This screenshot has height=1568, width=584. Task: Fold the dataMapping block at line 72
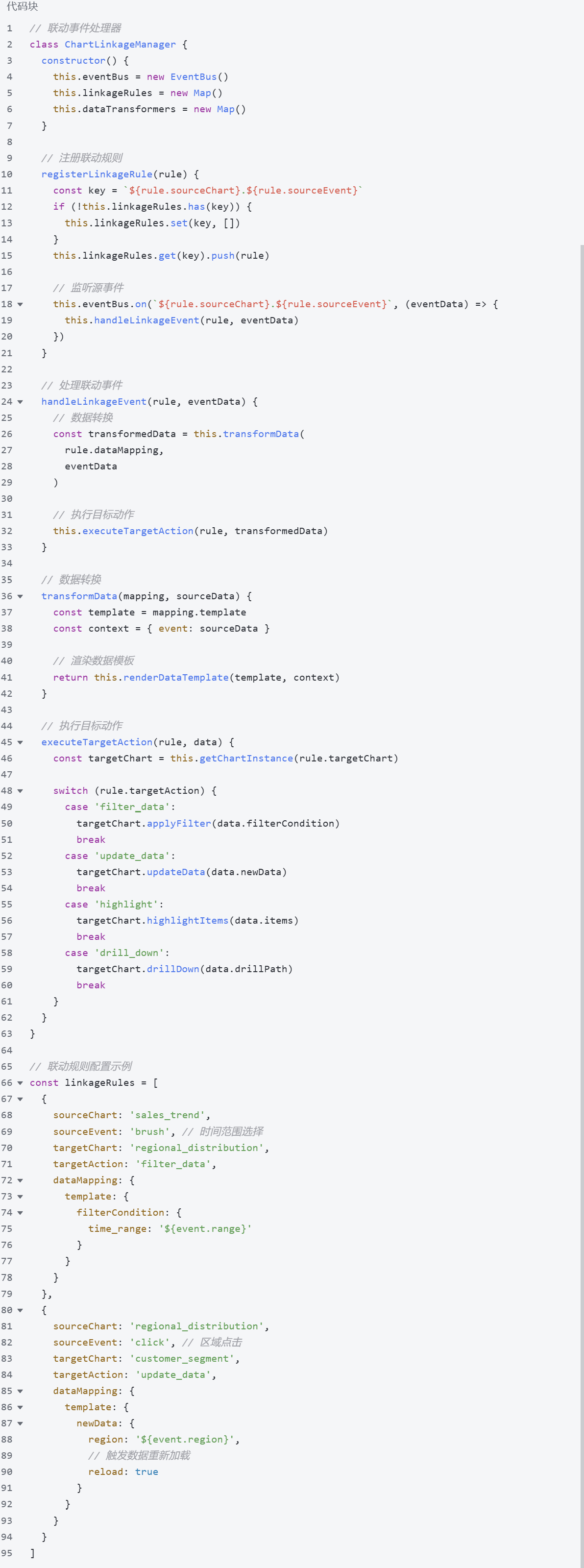20,1180
